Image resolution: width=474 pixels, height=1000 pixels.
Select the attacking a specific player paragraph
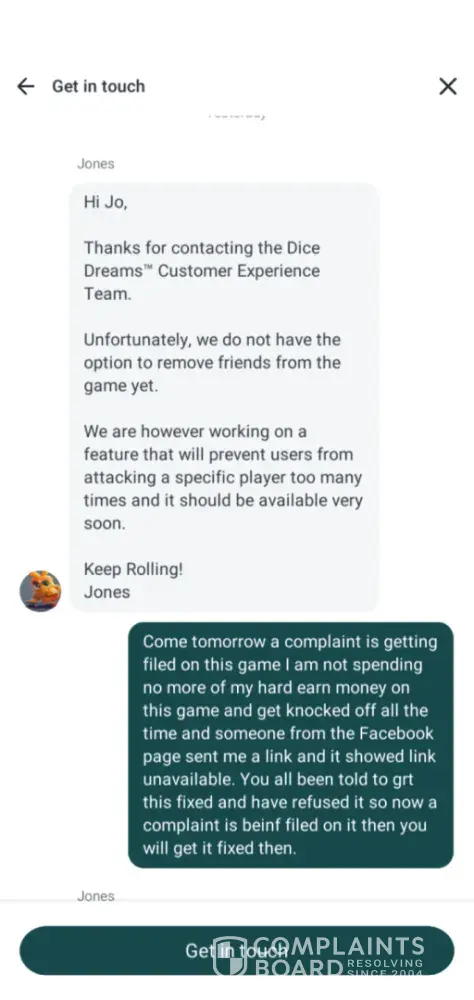click(223, 477)
